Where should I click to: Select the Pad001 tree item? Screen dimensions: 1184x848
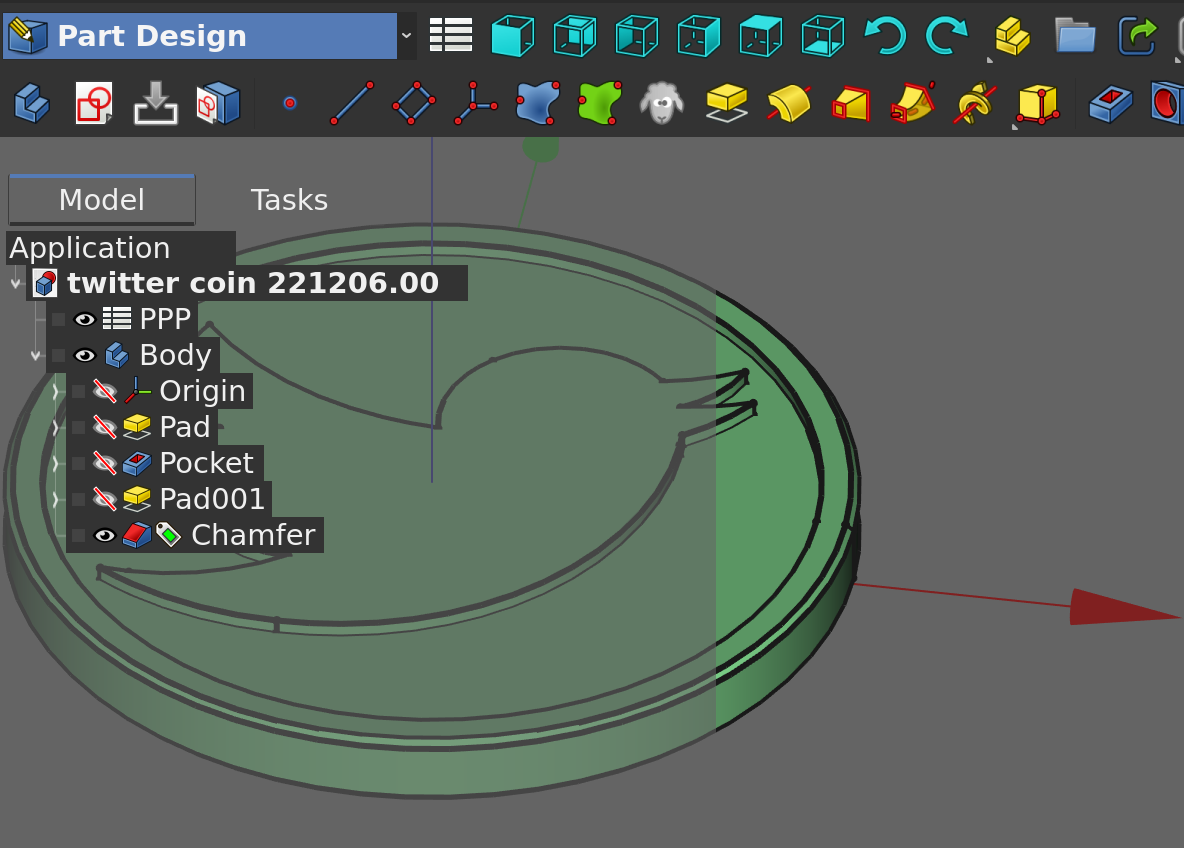point(212,499)
